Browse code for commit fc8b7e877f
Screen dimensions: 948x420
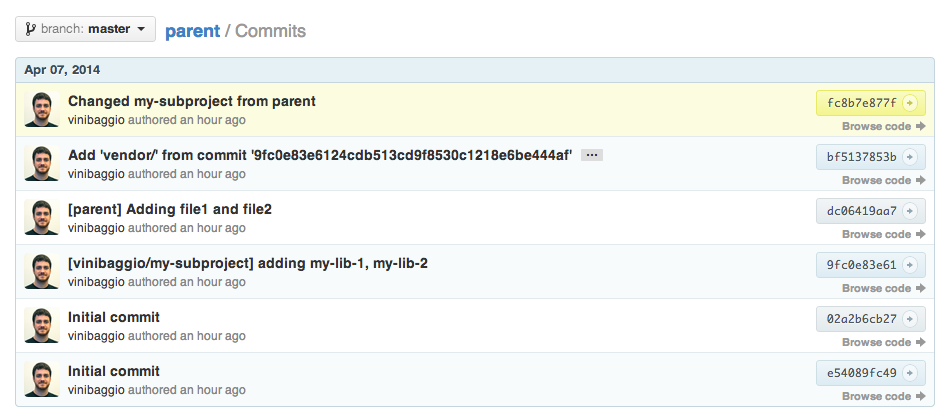883,127
